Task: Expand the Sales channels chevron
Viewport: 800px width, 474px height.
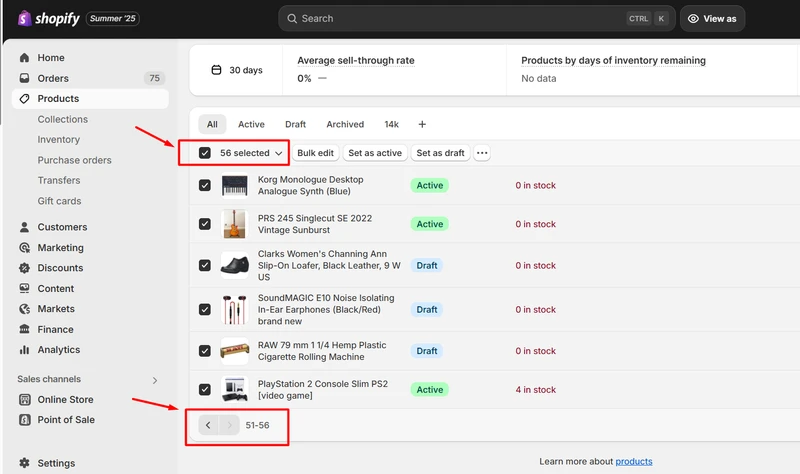Action: coord(155,380)
